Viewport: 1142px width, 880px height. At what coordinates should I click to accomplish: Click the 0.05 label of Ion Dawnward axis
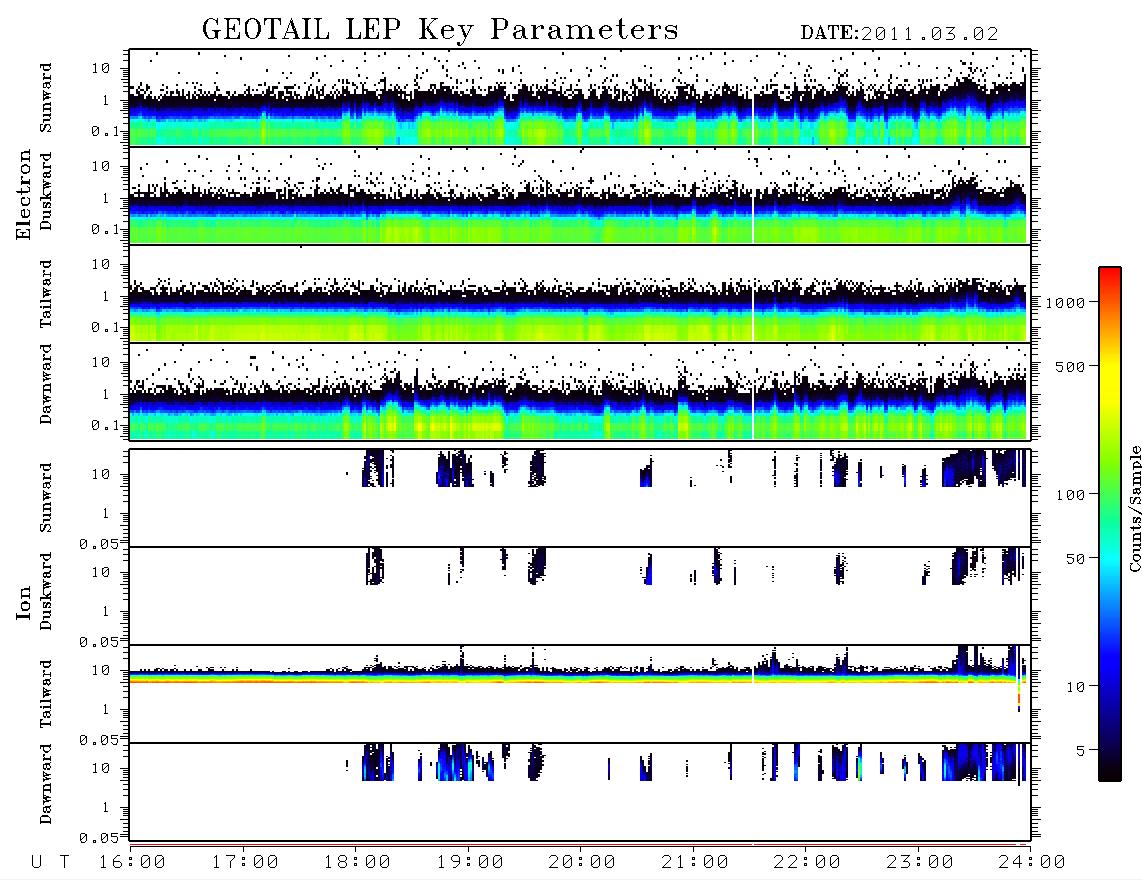point(98,838)
